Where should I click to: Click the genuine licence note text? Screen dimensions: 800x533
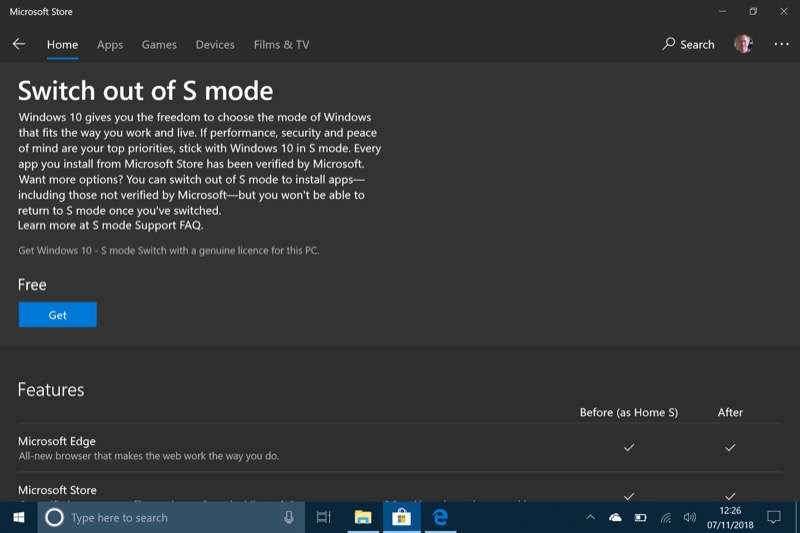click(x=169, y=250)
